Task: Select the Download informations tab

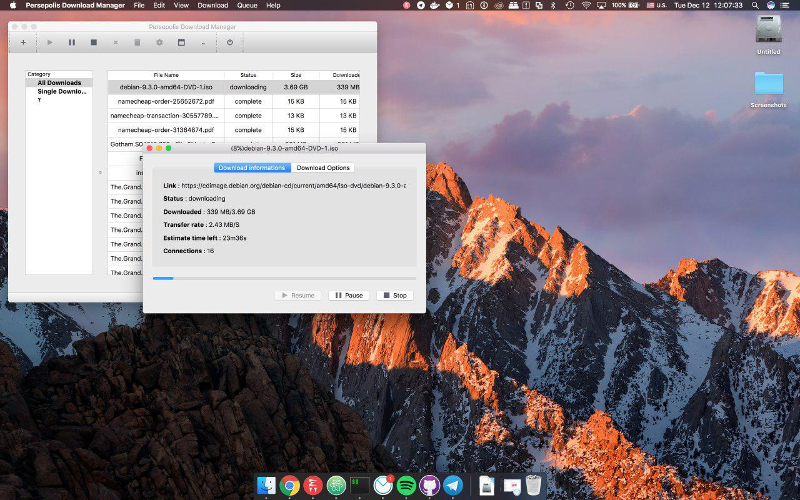Action: point(252,168)
